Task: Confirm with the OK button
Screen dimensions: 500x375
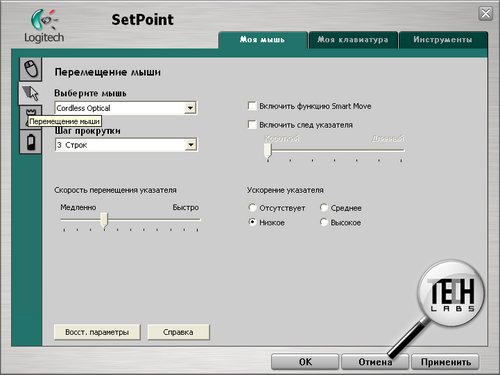Action: (x=305, y=362)
